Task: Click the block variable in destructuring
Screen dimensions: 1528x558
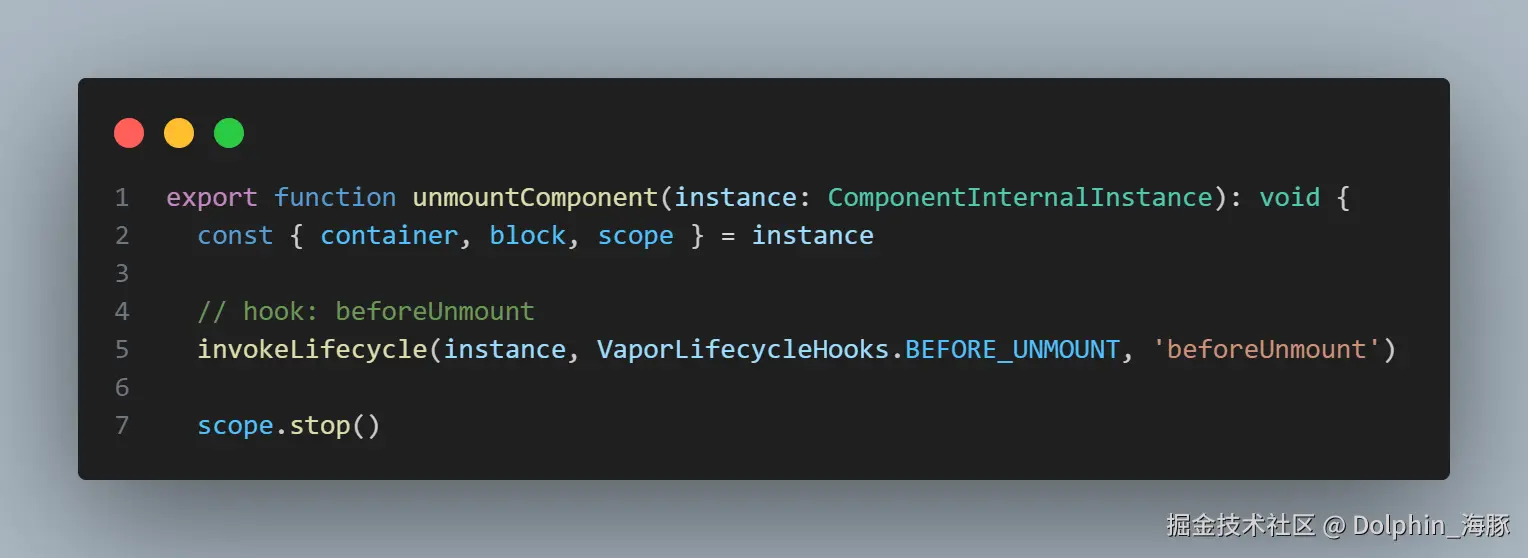Action: tap(527, 236)
